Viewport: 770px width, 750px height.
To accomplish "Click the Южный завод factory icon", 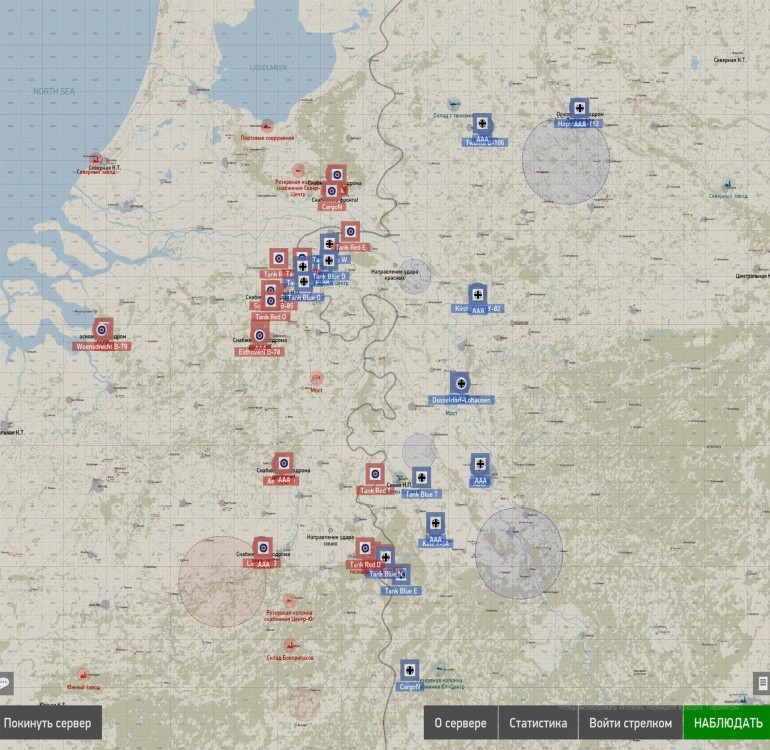I will 83,674.
